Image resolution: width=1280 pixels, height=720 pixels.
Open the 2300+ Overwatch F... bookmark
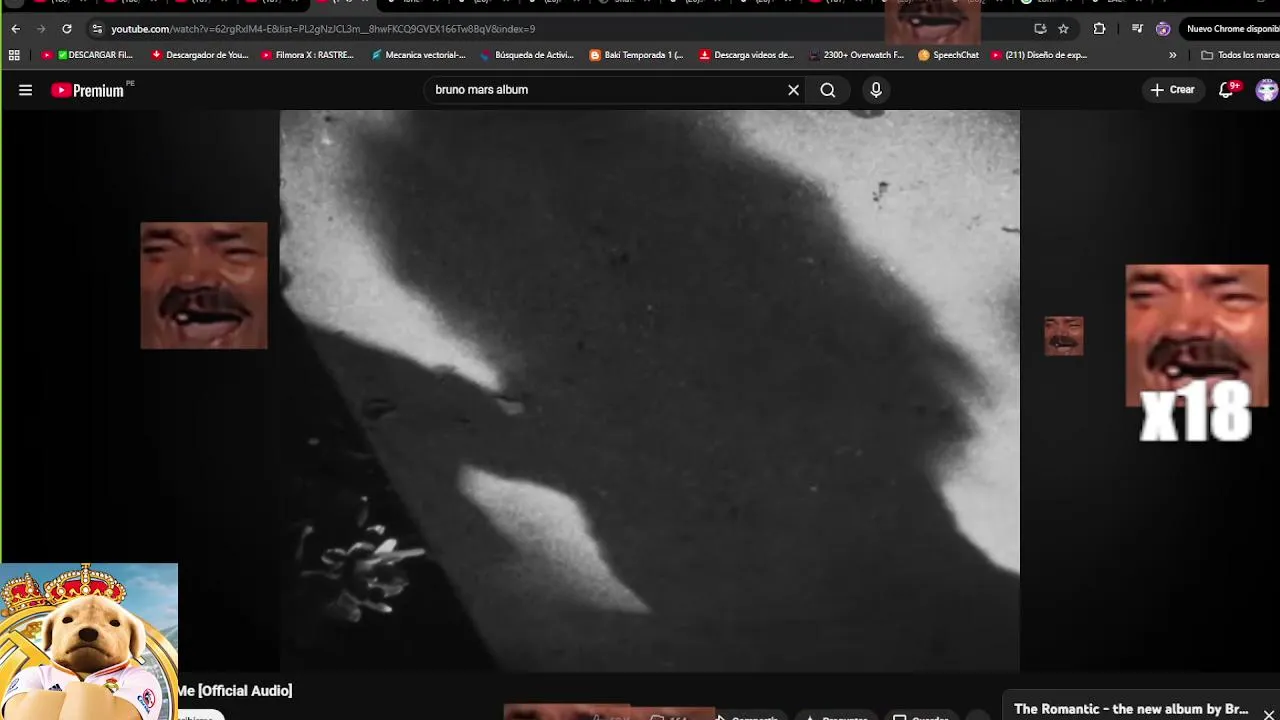856,55
